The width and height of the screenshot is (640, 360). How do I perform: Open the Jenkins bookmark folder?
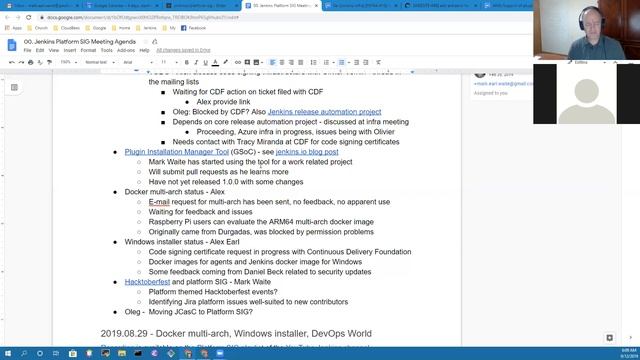[x=146, y=28]
